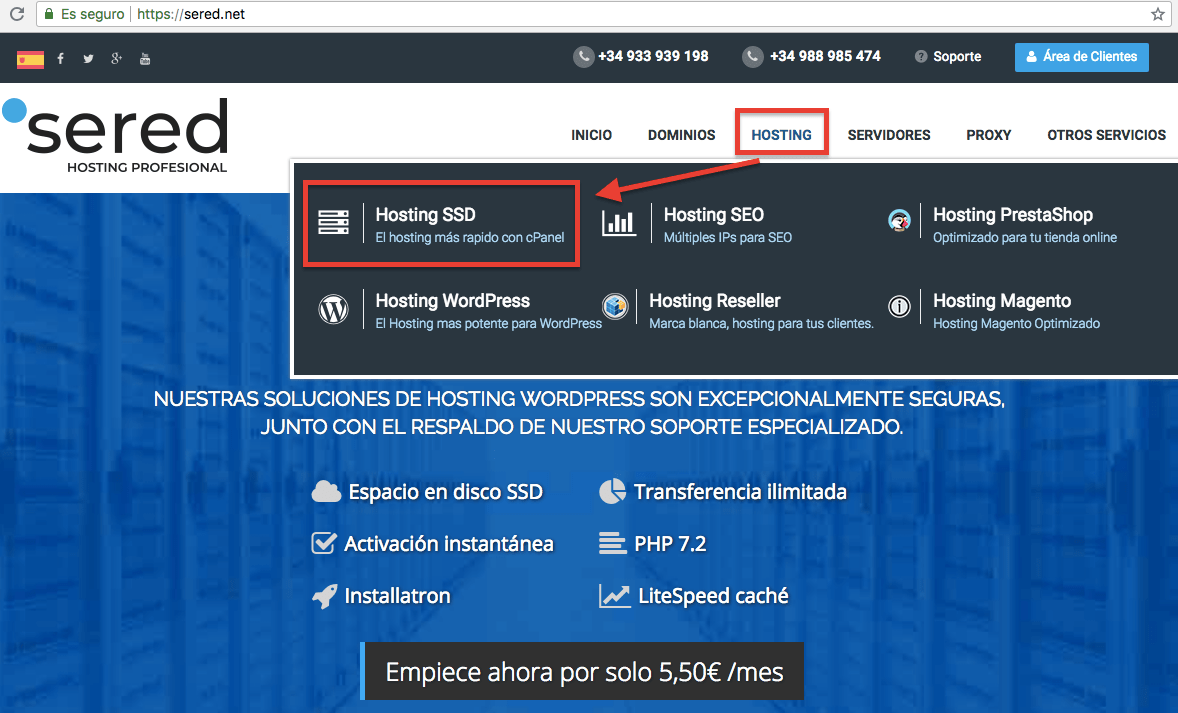Screen dimensions: 1178x713
Task: Click the server icon next to Hosting SSD
Action: click(x=334, y=222)
